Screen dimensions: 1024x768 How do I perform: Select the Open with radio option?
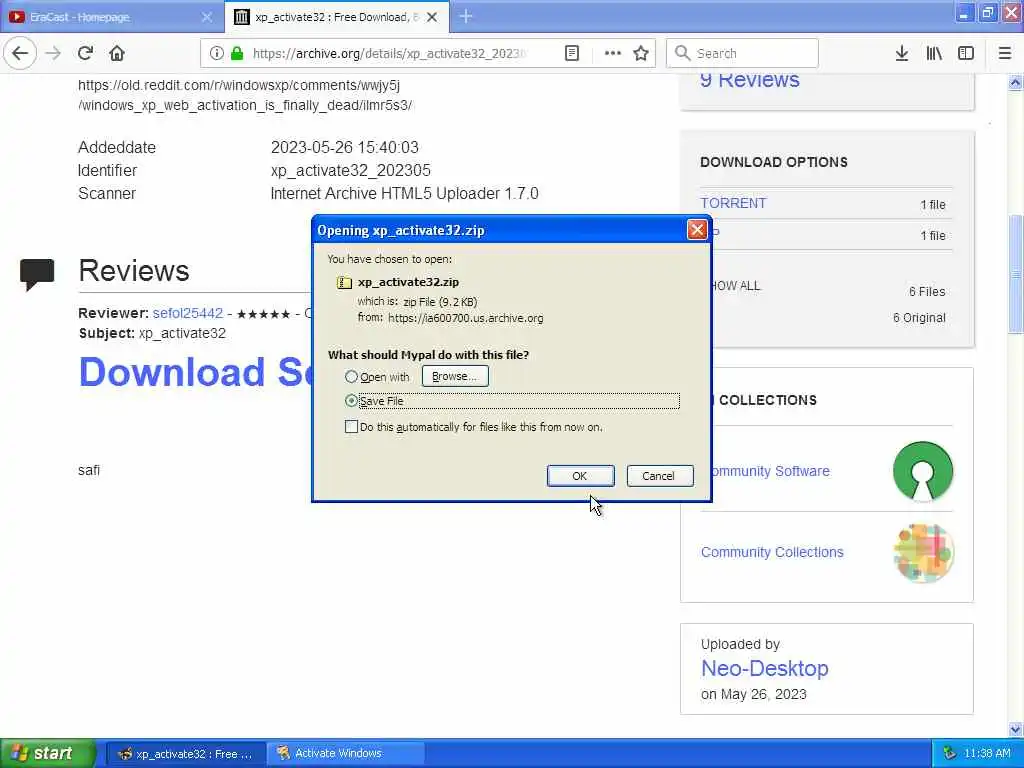351,377
